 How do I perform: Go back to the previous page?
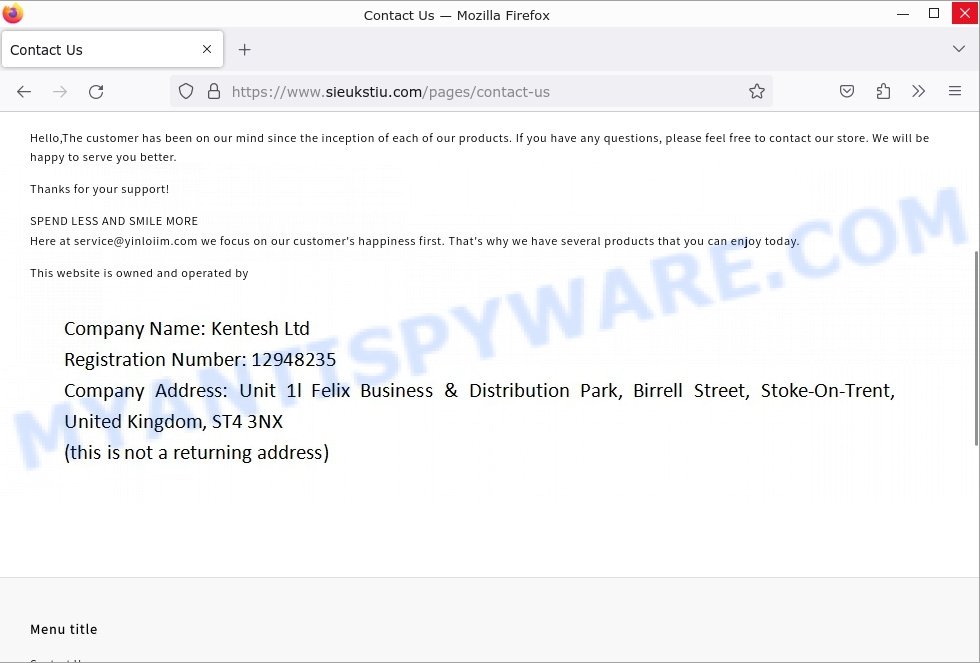pos(24,92)
